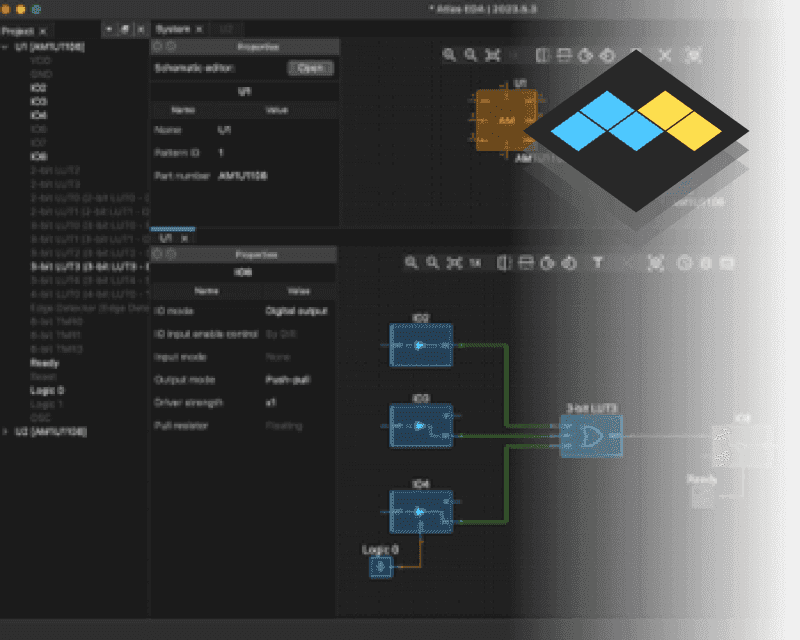
Task: Switch to the System tab
Action: [x=172, y=29]
